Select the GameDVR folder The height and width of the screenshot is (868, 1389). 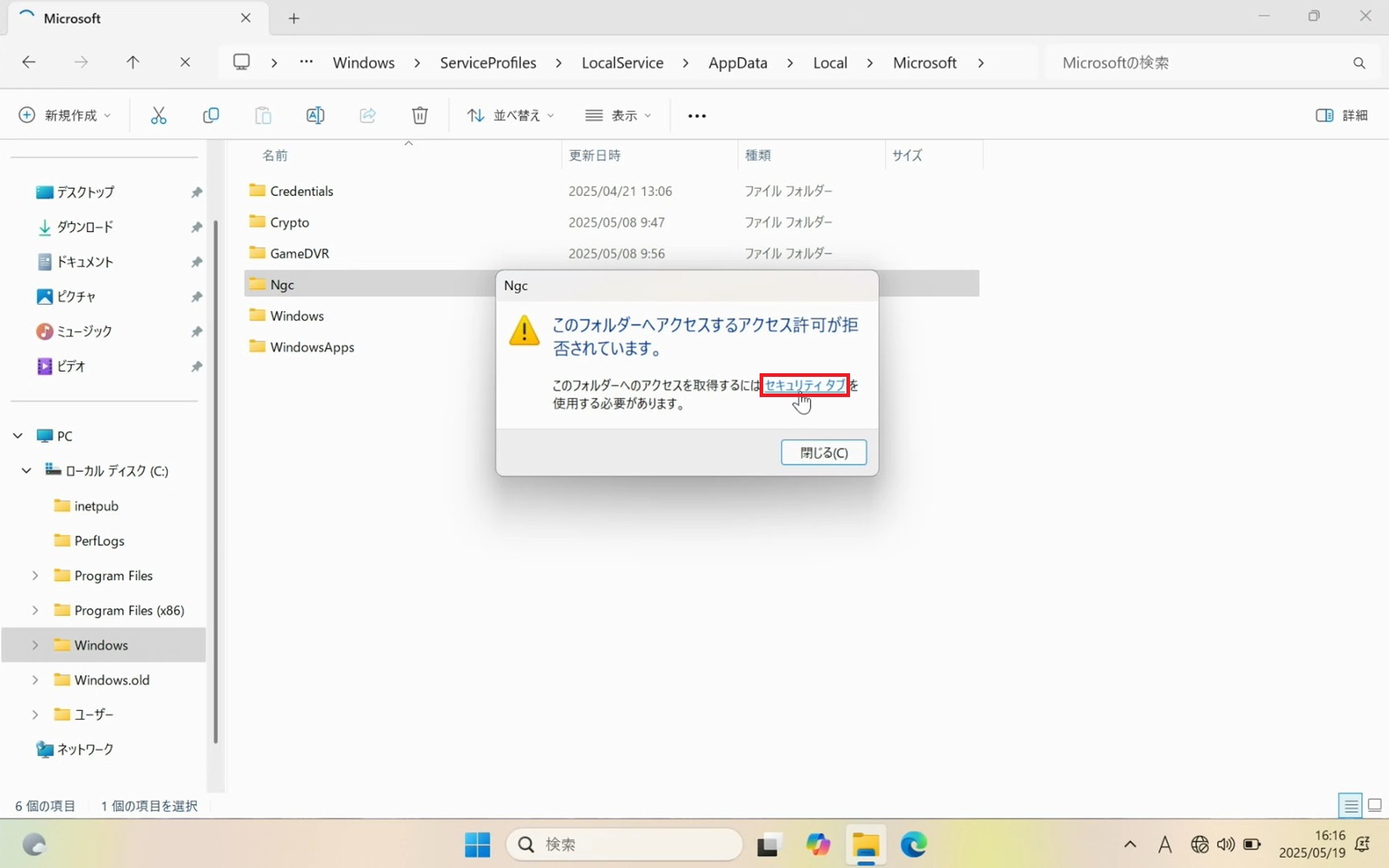611,253
